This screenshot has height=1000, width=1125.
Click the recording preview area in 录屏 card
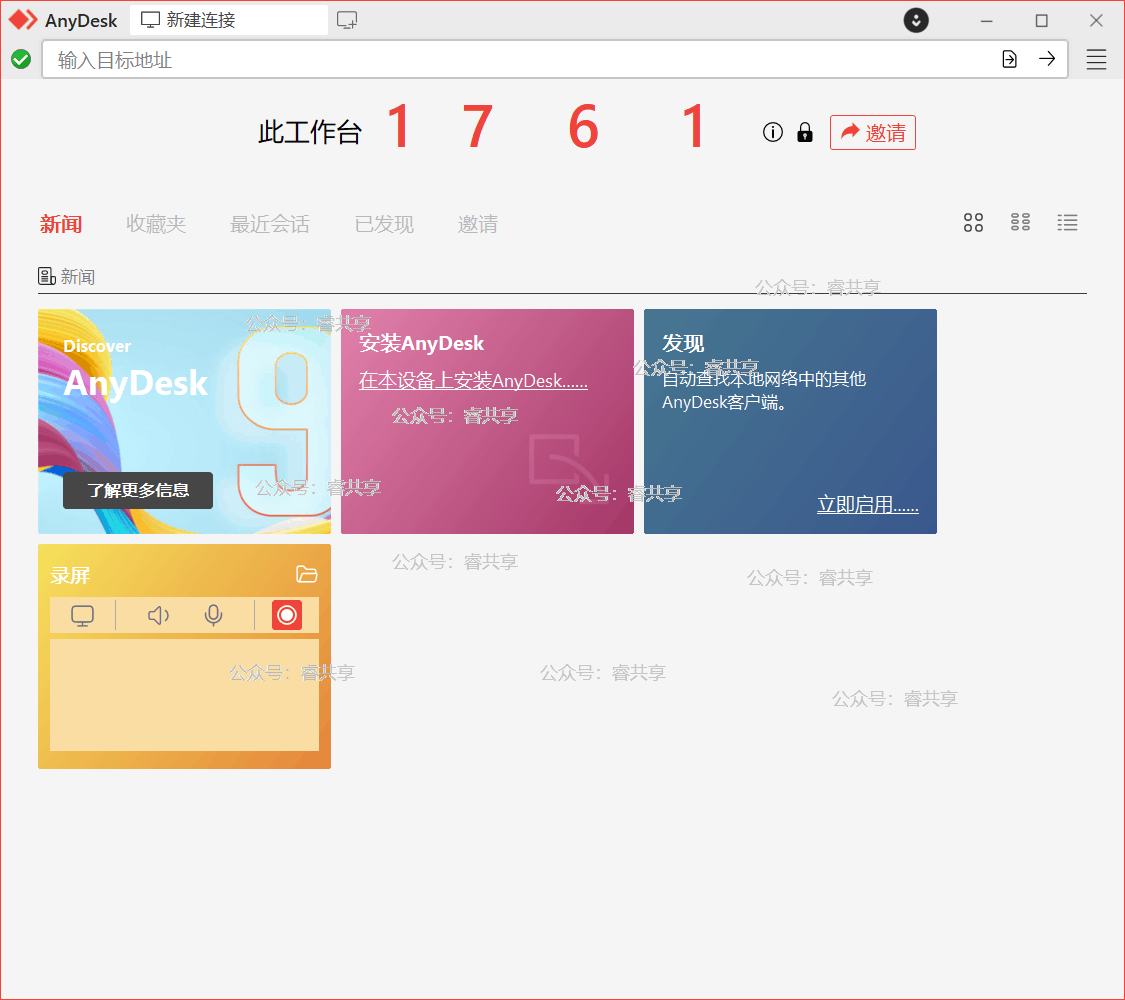pos(184,694)
